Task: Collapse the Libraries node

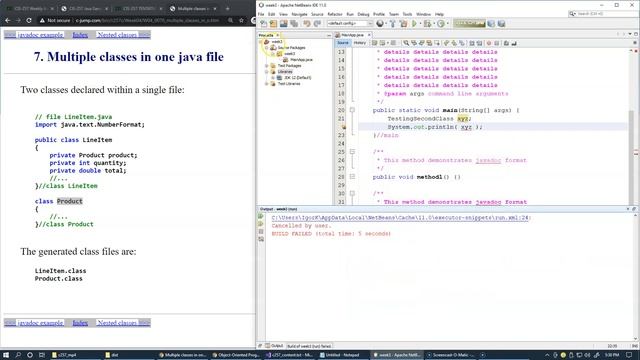Action: (x=267, y=72)
